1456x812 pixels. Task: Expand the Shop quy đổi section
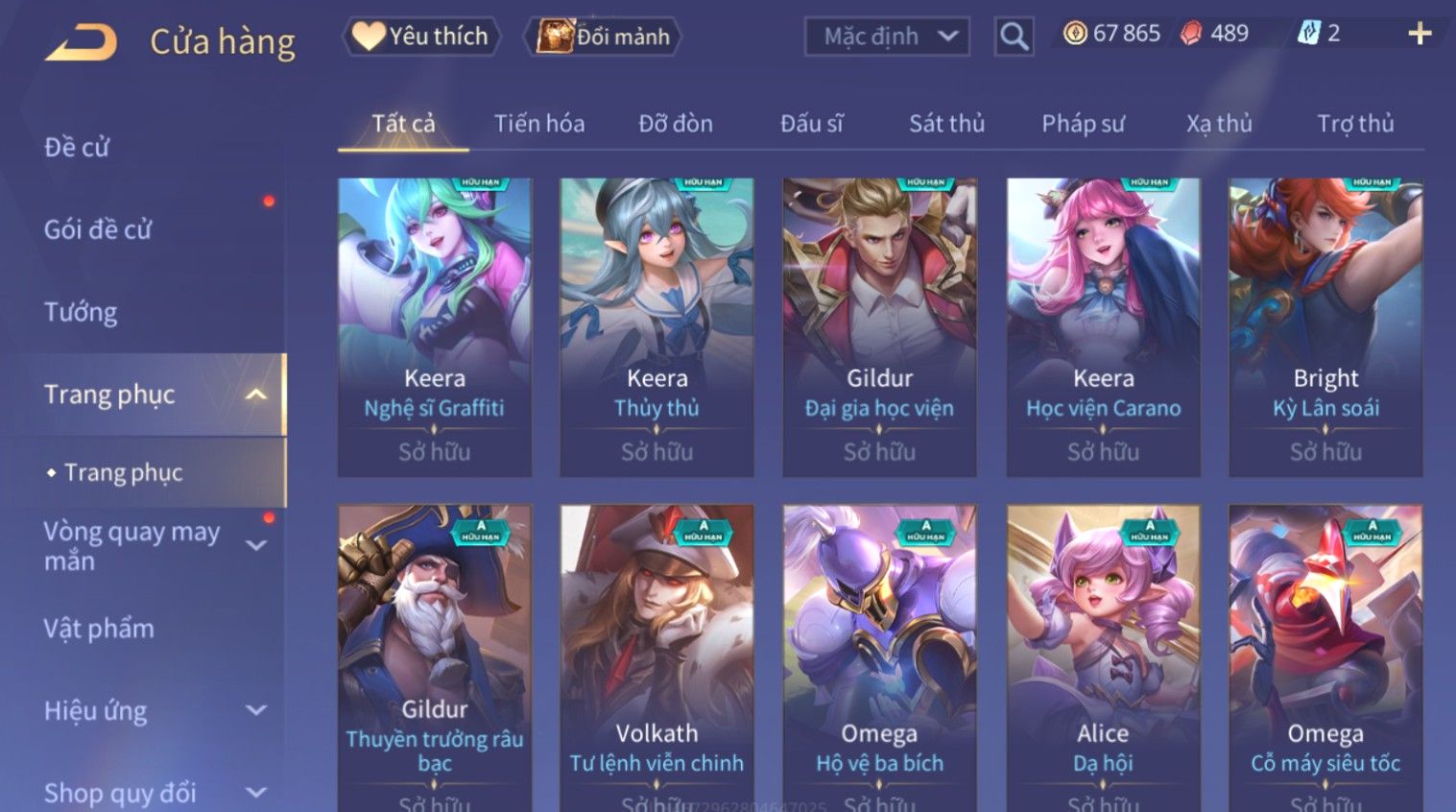tap(256, 793)
